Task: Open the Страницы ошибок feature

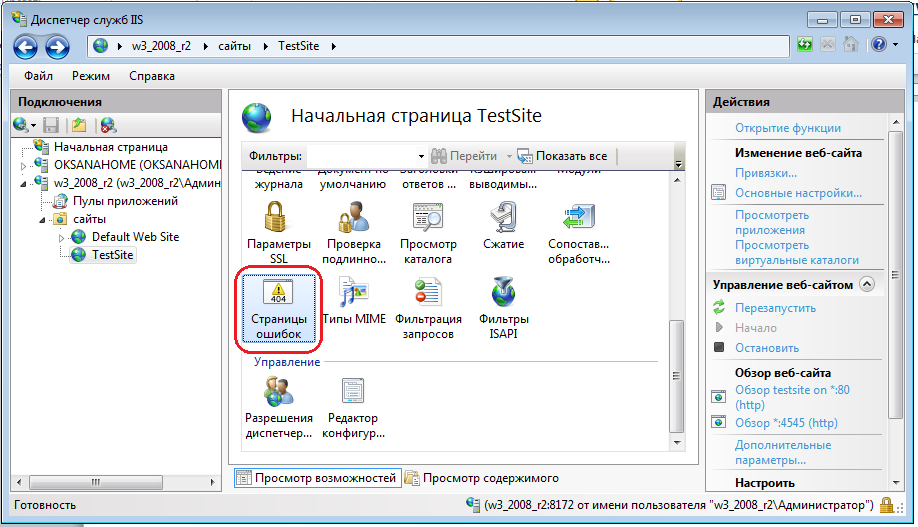Action: 279,309
